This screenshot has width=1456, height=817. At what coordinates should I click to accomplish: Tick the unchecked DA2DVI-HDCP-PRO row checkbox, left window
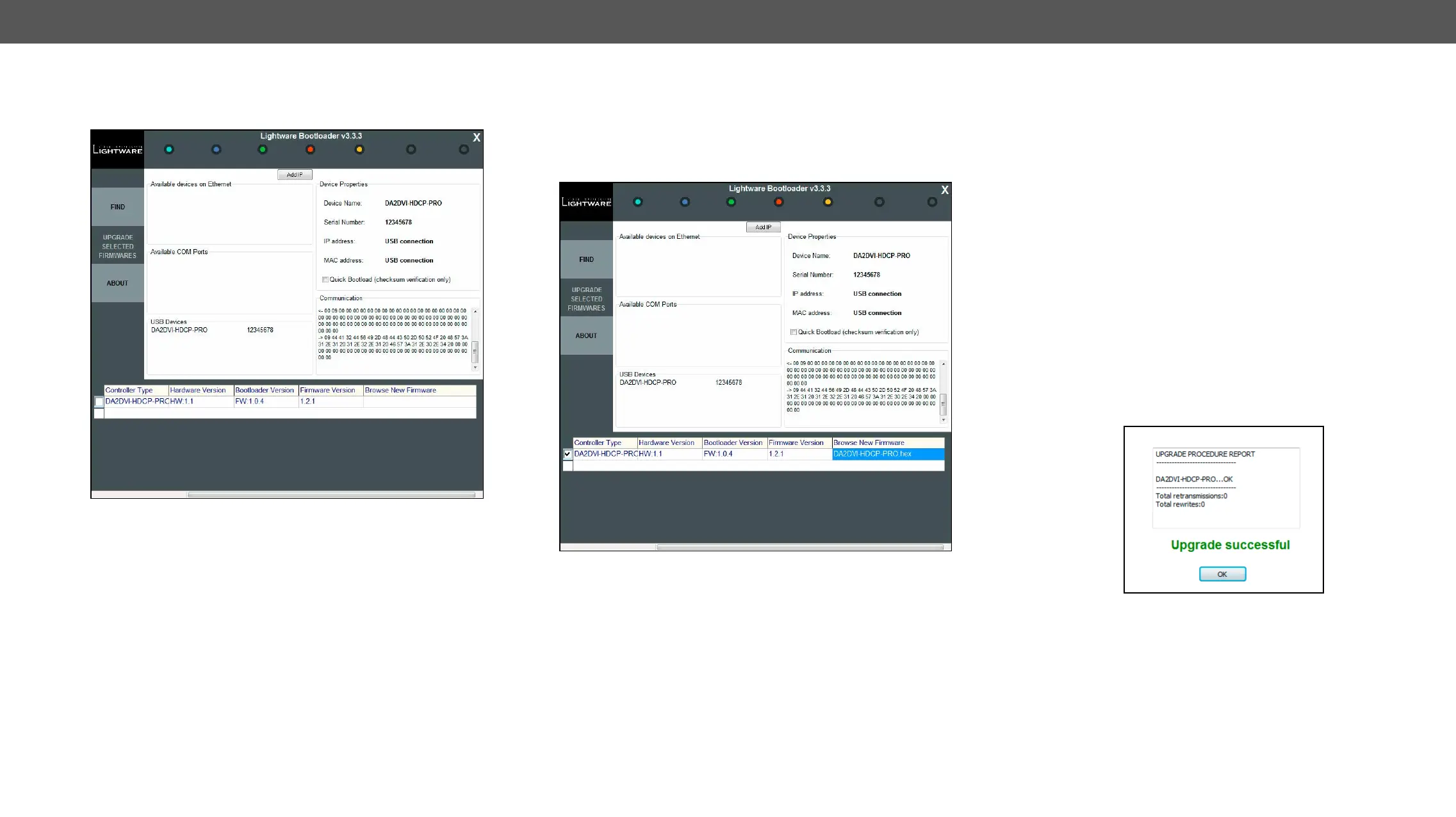99,402
